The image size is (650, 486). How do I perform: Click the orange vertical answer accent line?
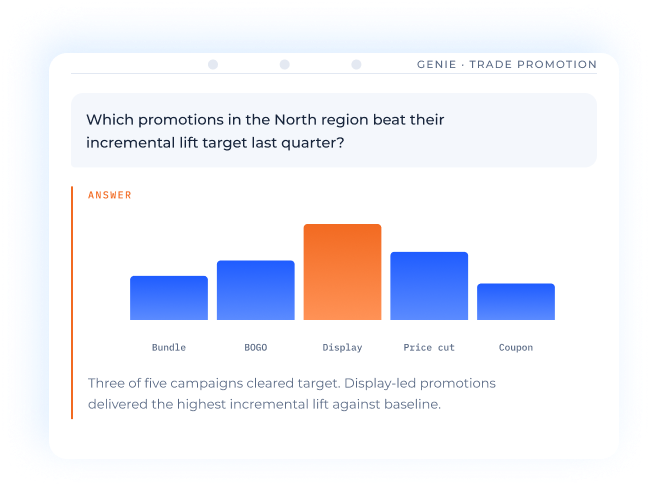pyautogui.click(x=72, y=303)
